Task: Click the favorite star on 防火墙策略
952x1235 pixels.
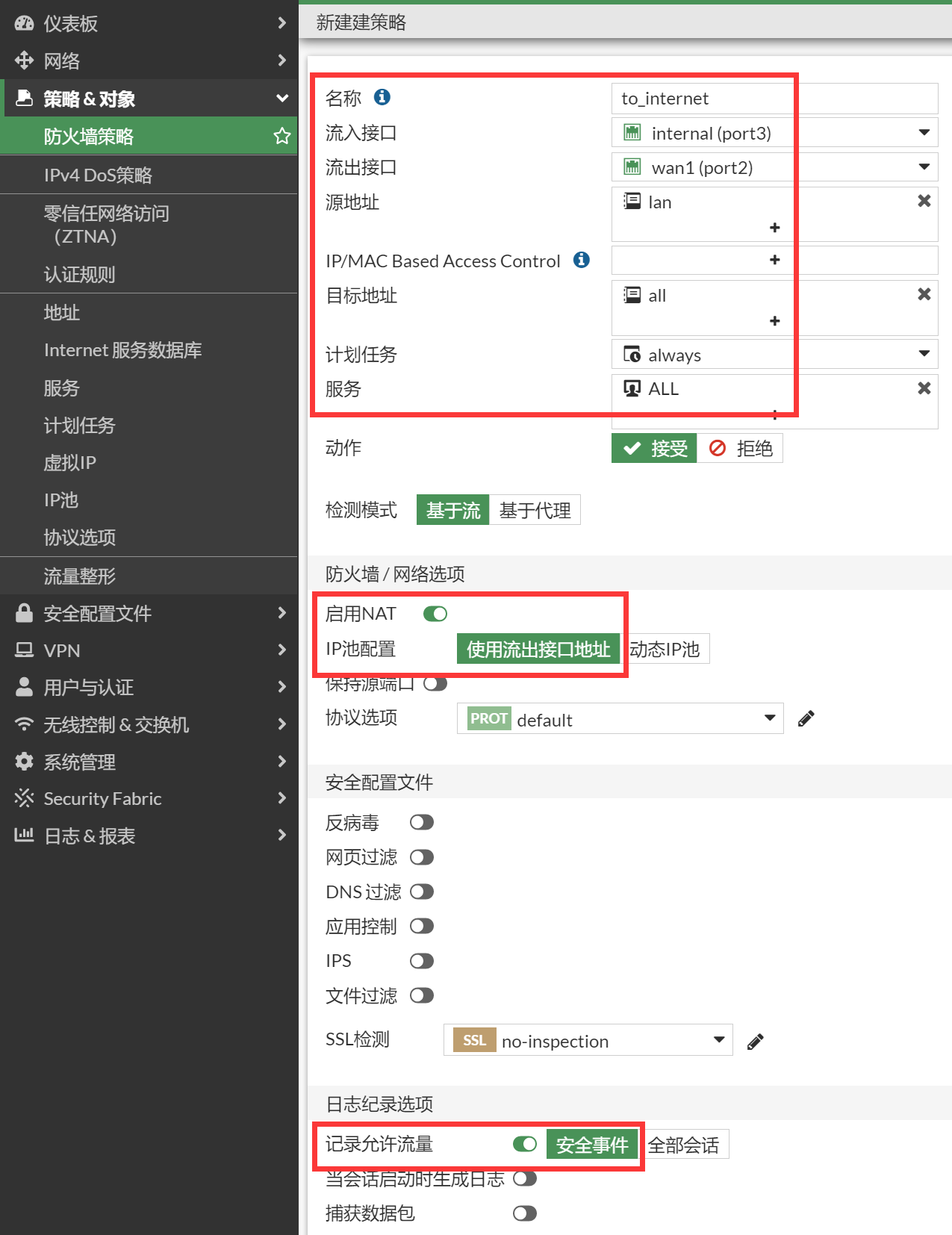Action: pos(281,136)
